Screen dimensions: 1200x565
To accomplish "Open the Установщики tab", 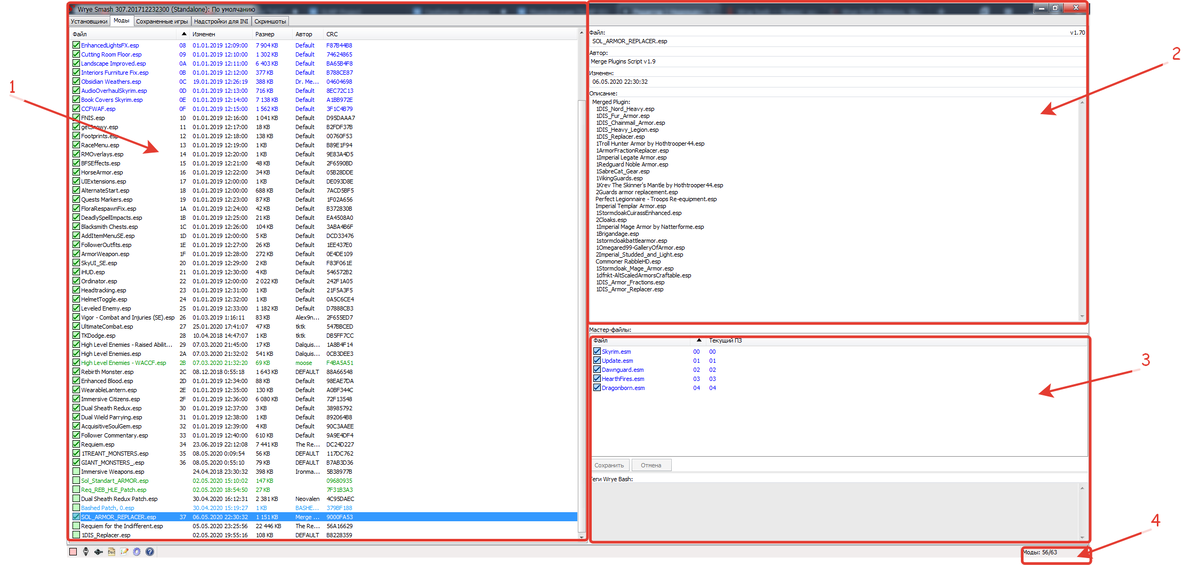I will point(89,21).
